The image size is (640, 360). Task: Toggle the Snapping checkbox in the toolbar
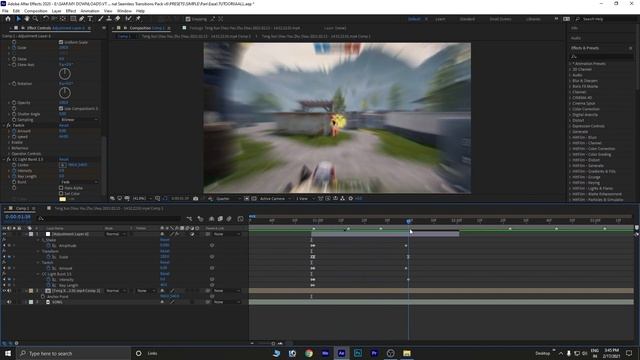[188, 19]
